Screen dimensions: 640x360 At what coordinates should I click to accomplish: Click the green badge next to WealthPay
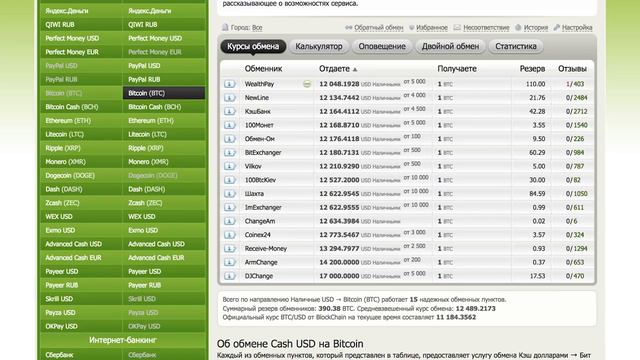[307, 84]
